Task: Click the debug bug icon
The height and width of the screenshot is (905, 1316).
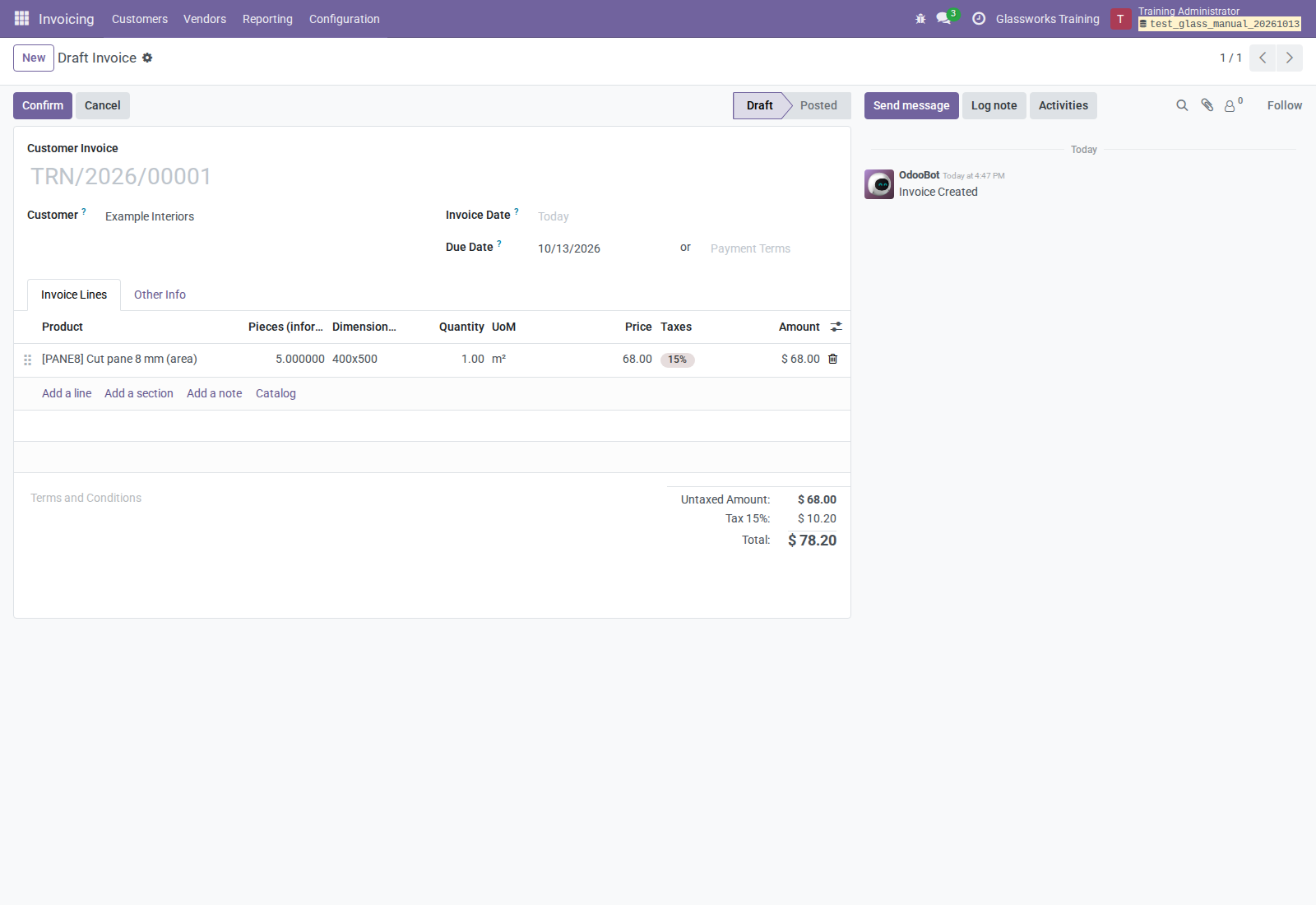Action: [x=920, y=18]
